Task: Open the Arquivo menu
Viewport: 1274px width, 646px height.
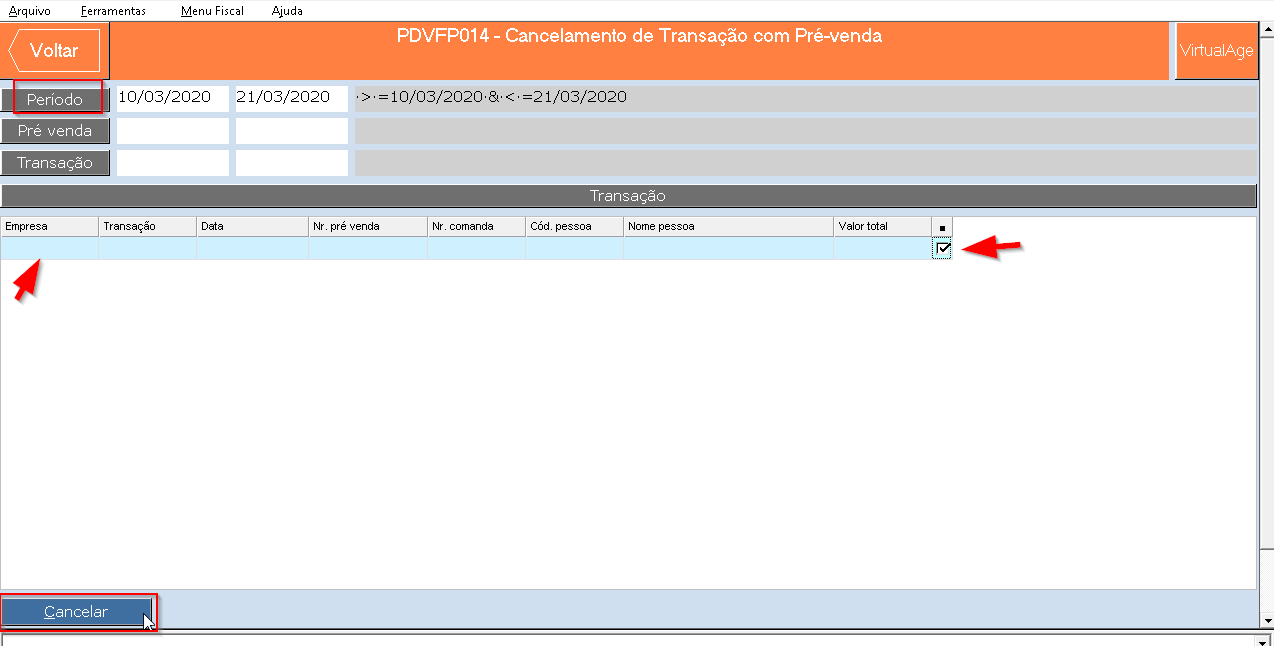Action: tap(29, 11)
